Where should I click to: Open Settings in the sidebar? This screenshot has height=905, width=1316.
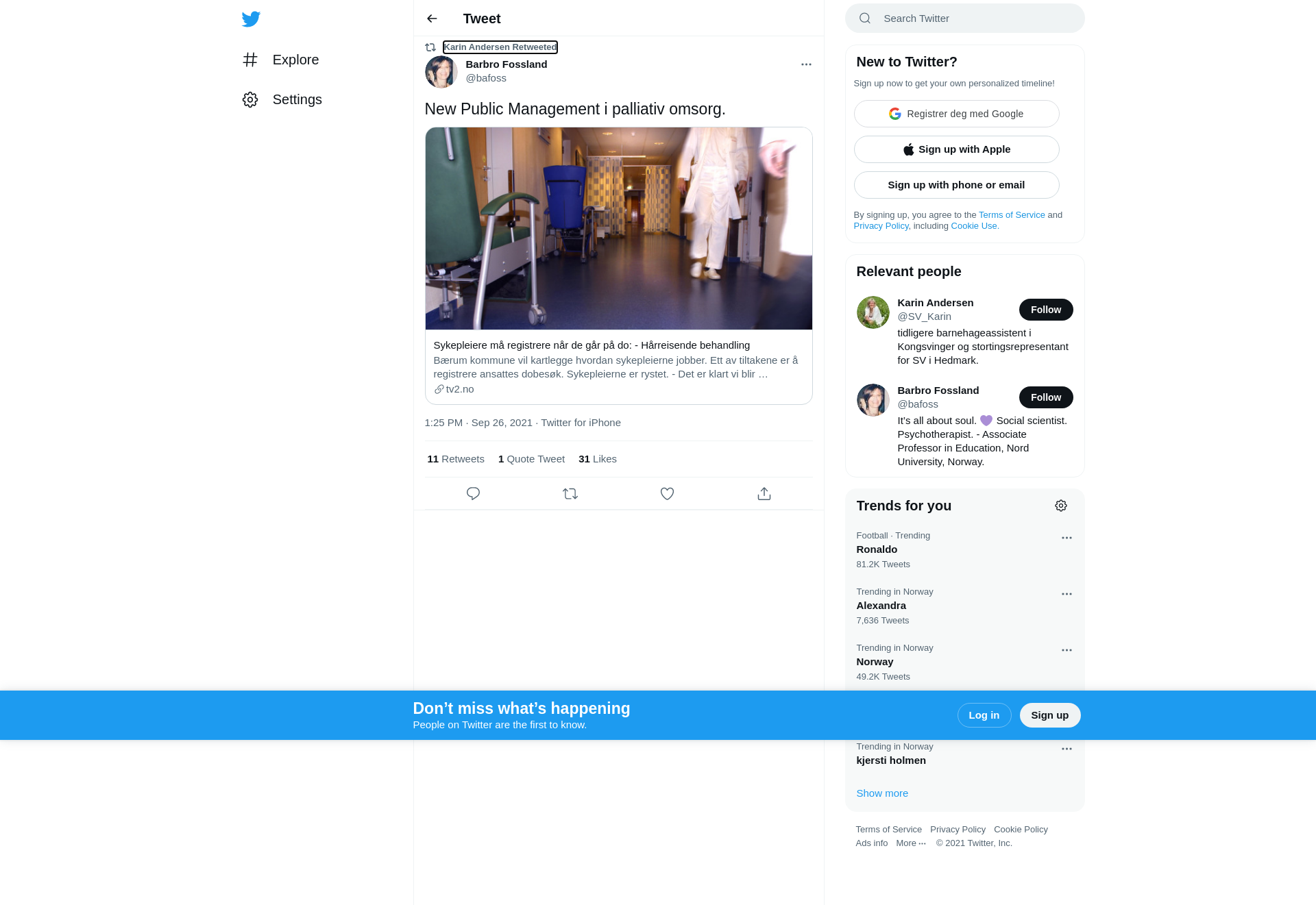click(x=282, y=99)
